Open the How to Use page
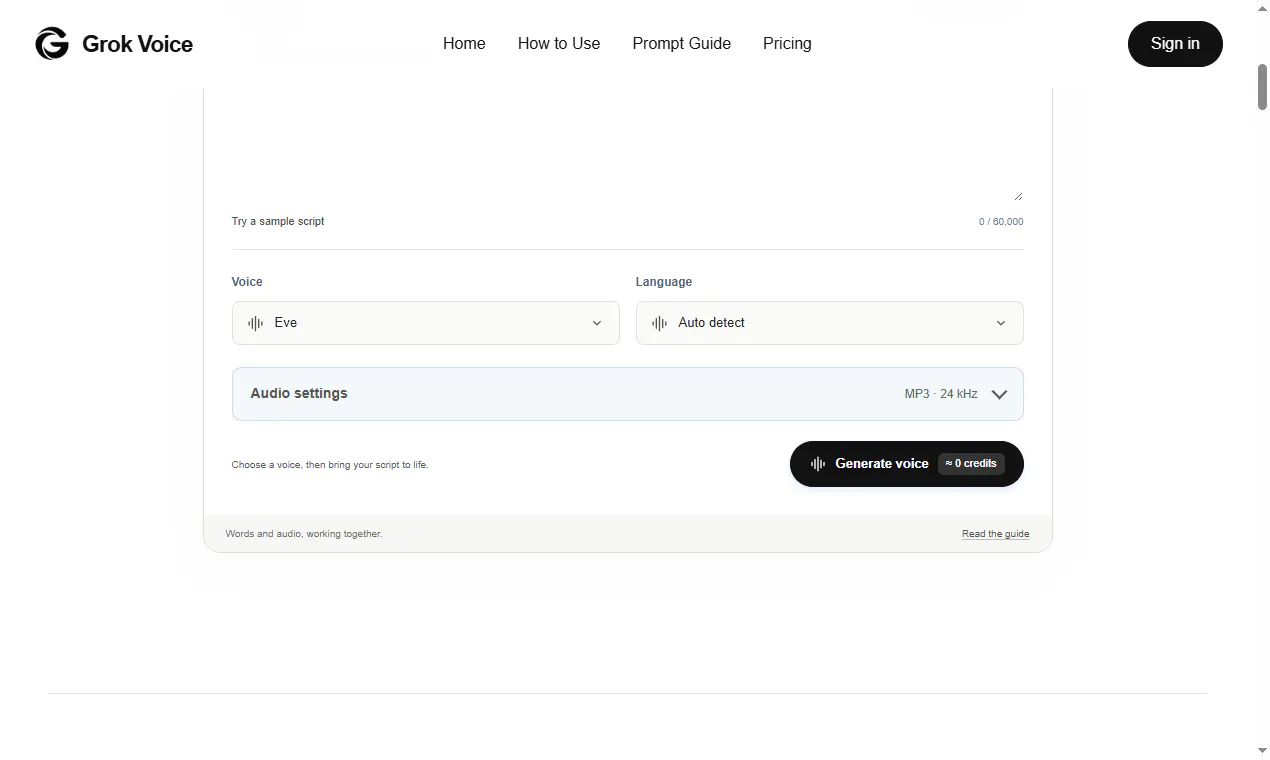 559,44
